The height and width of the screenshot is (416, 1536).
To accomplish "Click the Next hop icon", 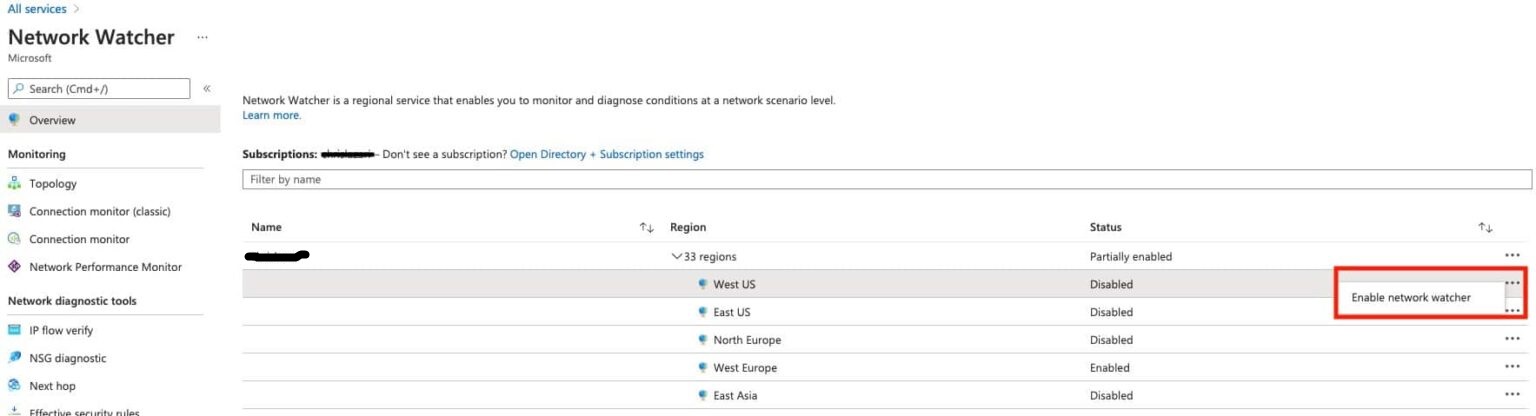I will click(14, 386).
